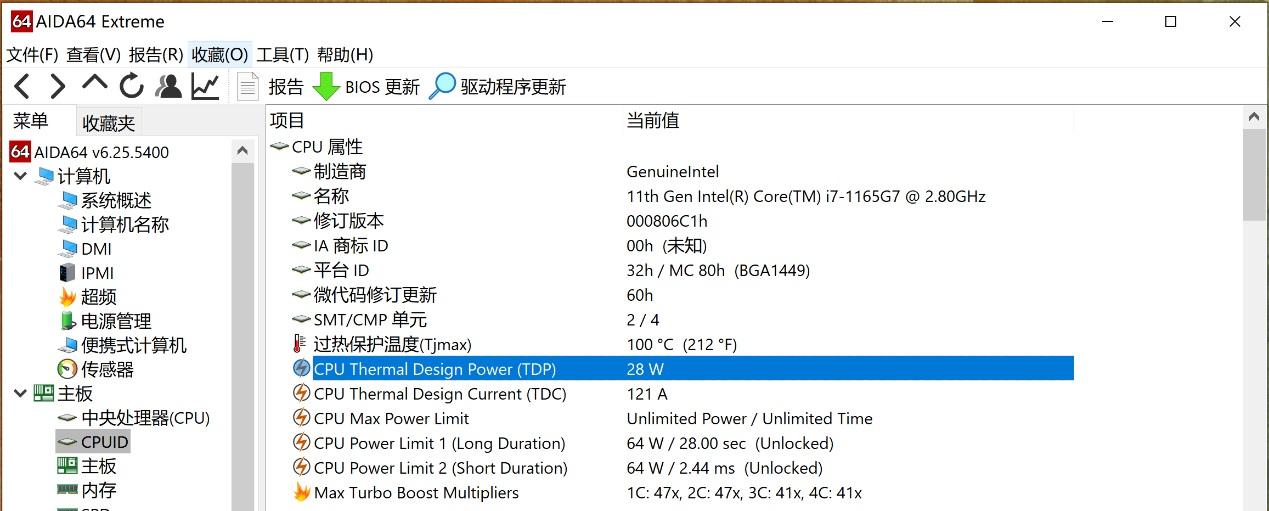Click the up arrow toolbar icon

click(x=95, y=84)
